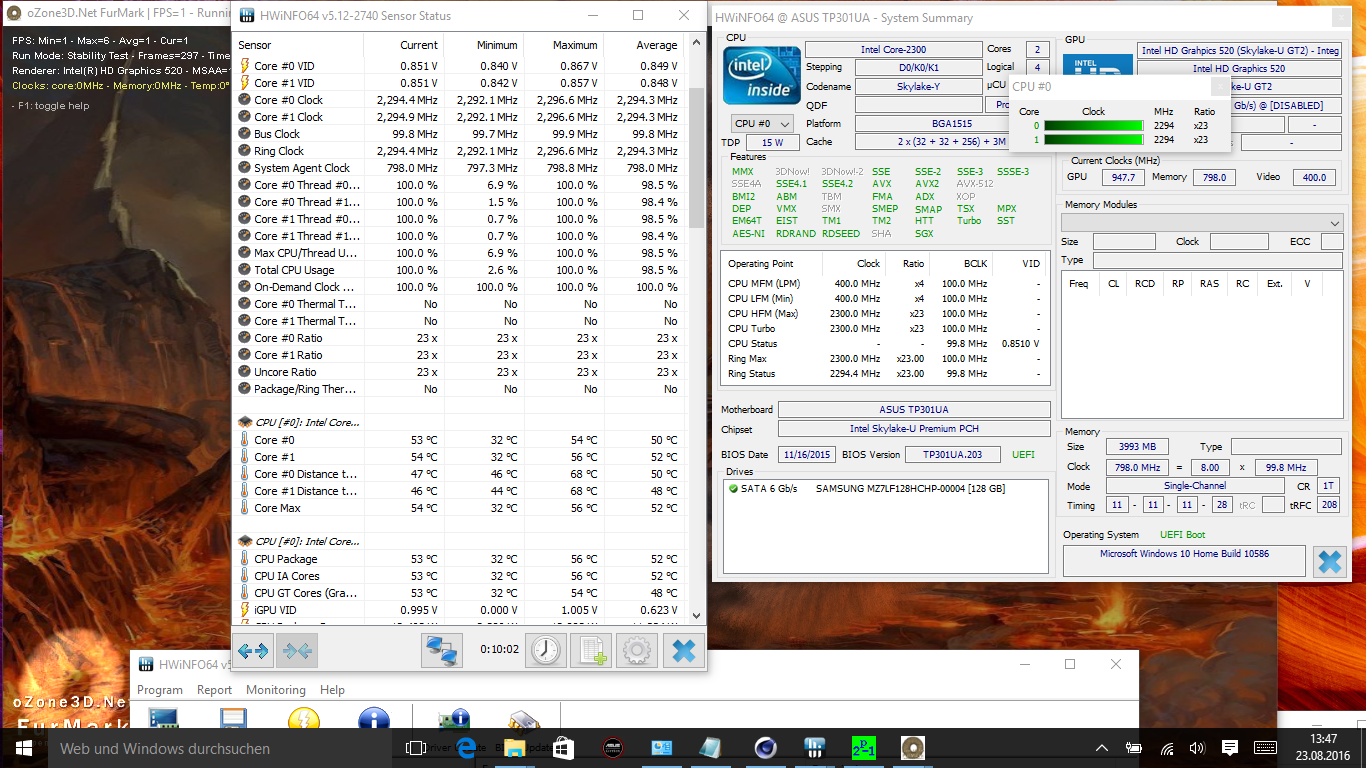Click the Summary monitor icon in HWiNFO main toolbar
This screenshot has width=1366, height=768.
pyautogui.click(x=163, y=721)
